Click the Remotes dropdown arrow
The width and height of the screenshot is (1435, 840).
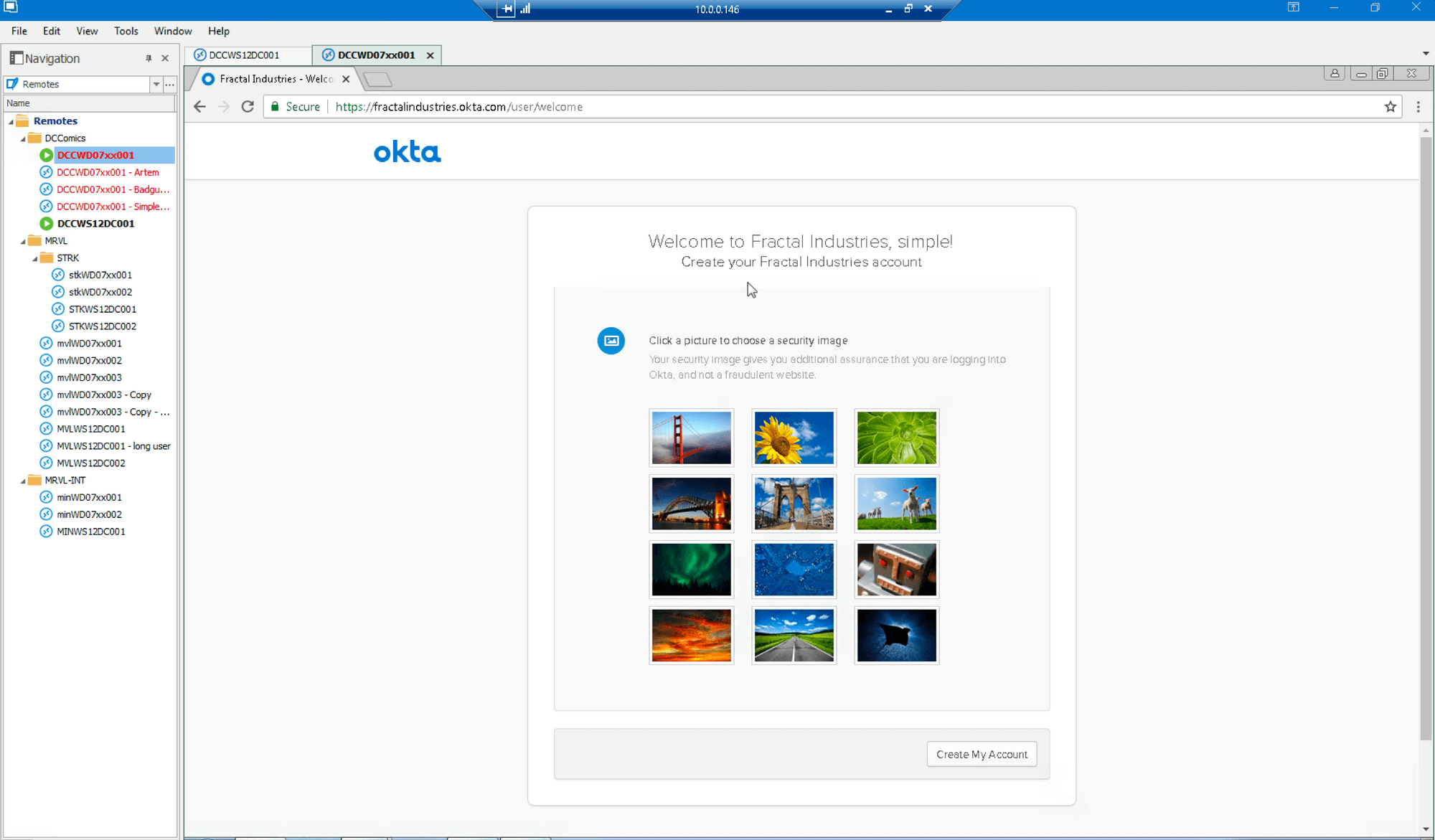pos(154,83)
